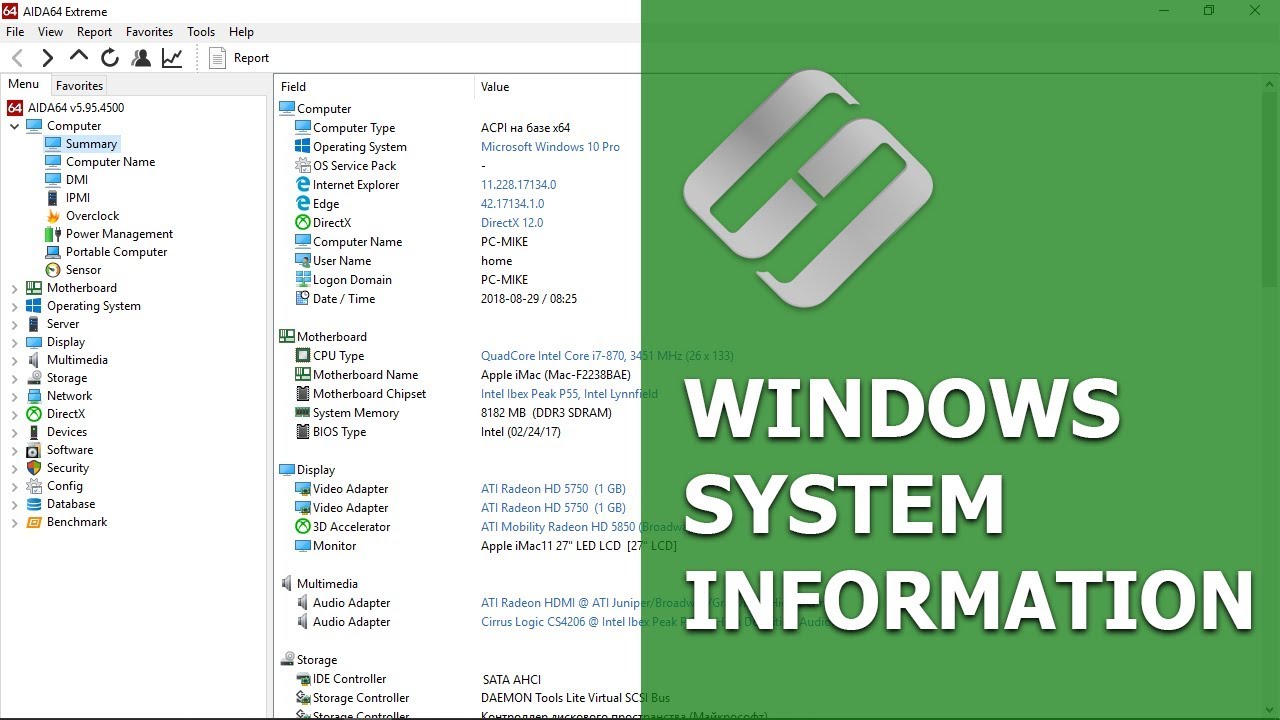Select the IPMI tree item
This screenshot has width=1280, height=720.
pyautogui.click(x=78, y=198)
